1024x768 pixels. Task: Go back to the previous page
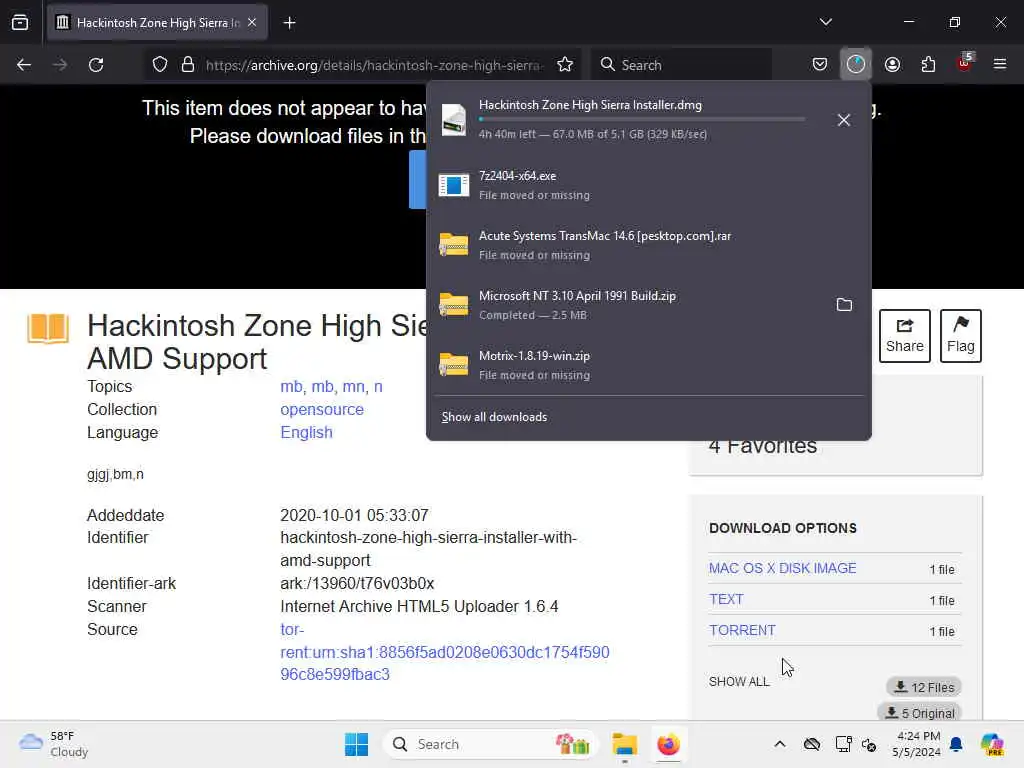coord(24,65)
